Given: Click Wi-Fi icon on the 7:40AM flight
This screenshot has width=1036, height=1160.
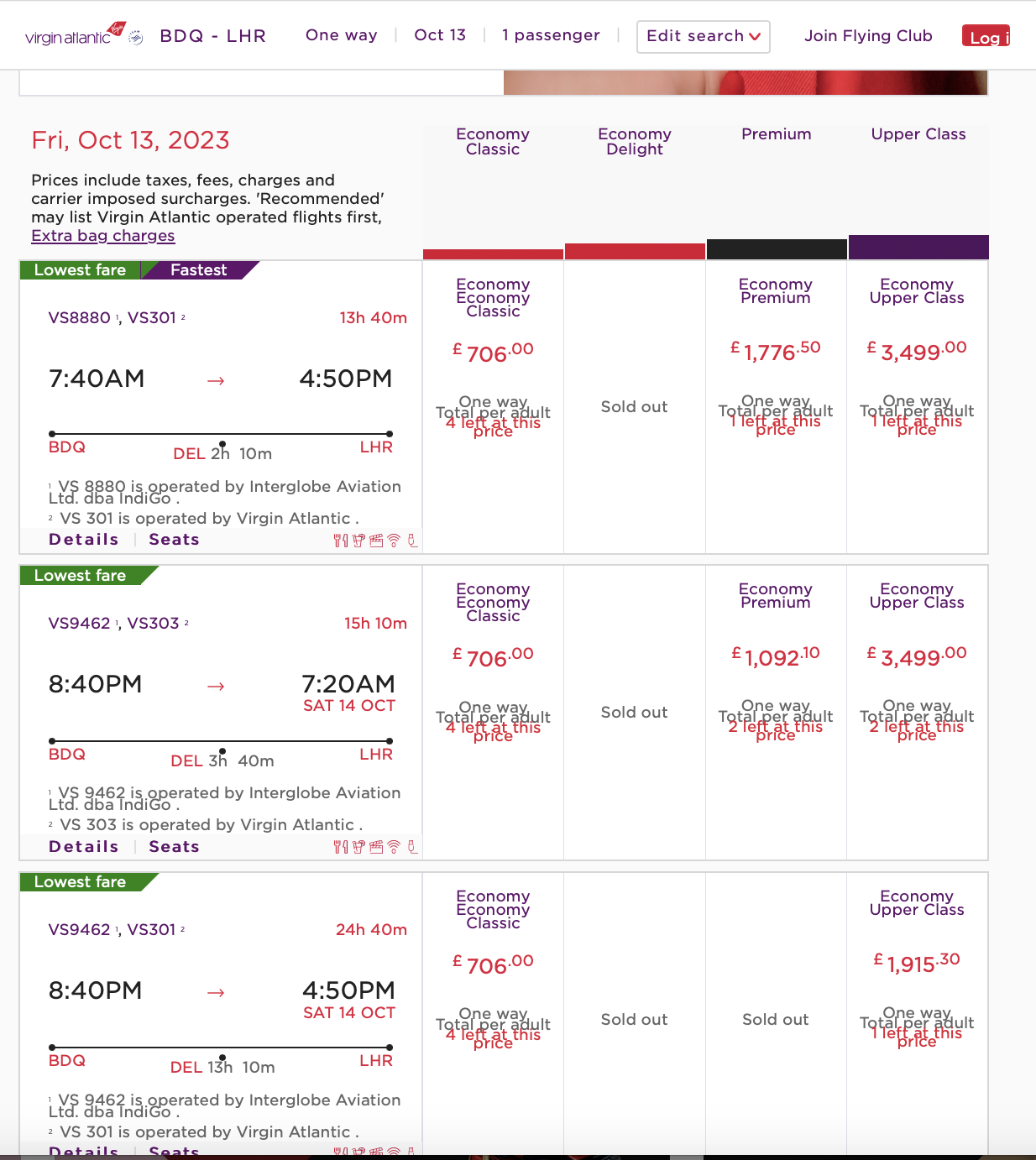Looking at the screenshot, I should tap(394, 541).
